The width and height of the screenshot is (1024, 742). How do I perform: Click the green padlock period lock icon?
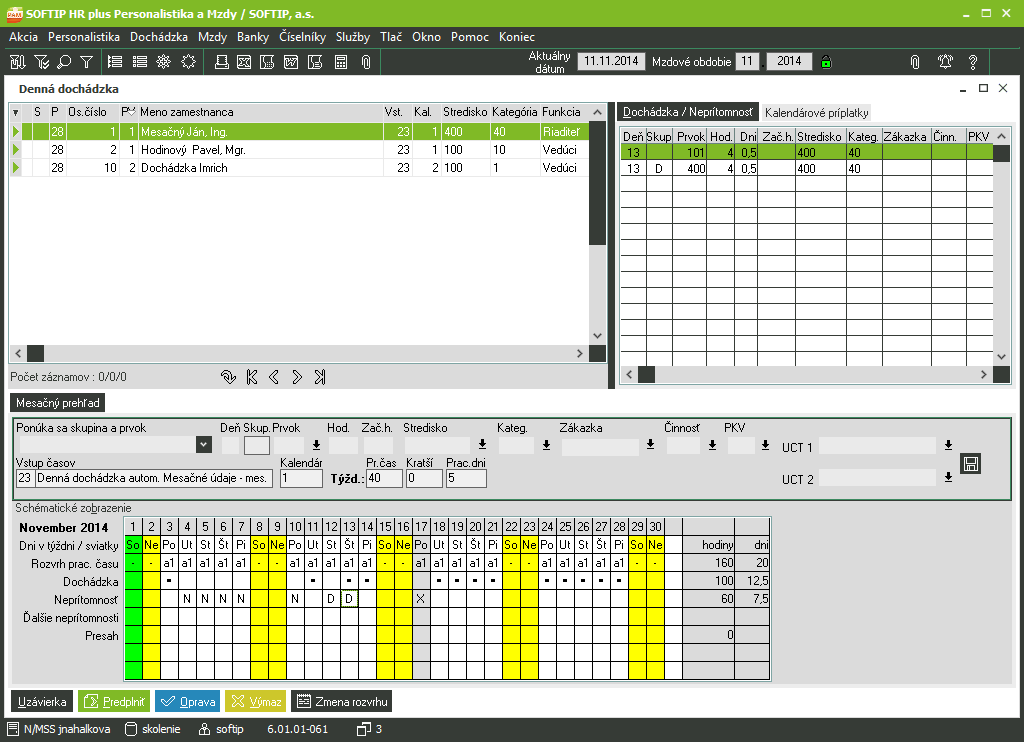point(826,62)
